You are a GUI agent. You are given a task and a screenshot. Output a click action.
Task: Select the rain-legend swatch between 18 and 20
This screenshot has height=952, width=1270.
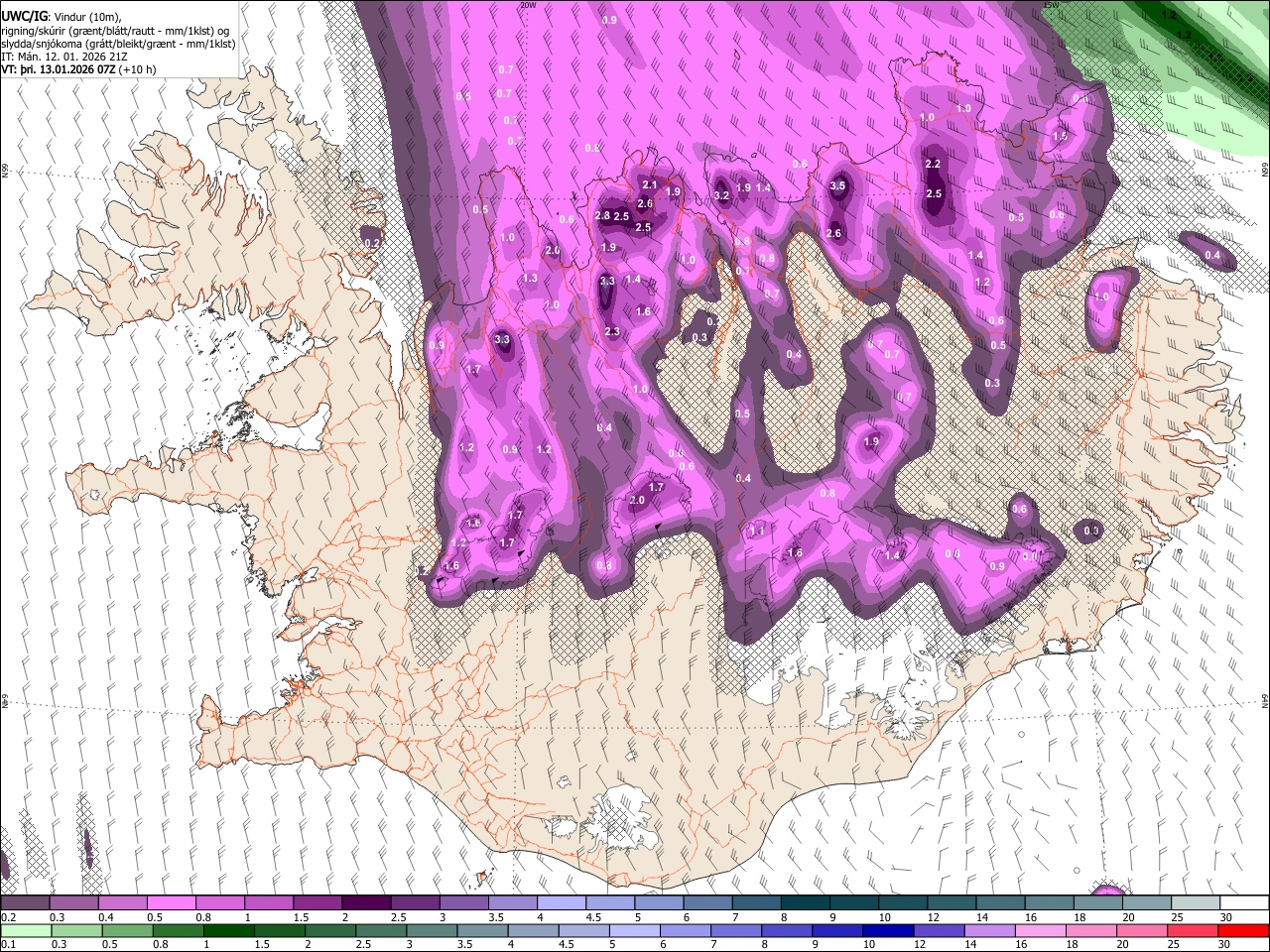(1091, 930)
